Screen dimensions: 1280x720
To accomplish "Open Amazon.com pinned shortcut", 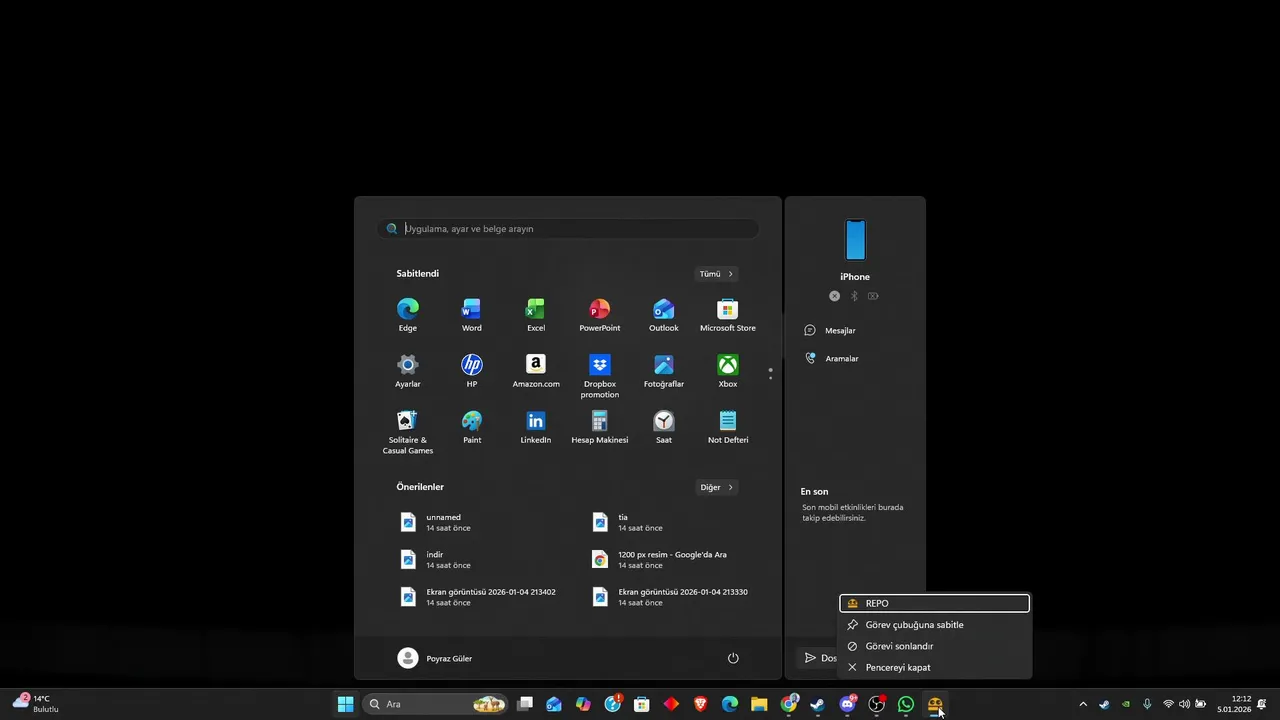I will (x=536, y=371).
